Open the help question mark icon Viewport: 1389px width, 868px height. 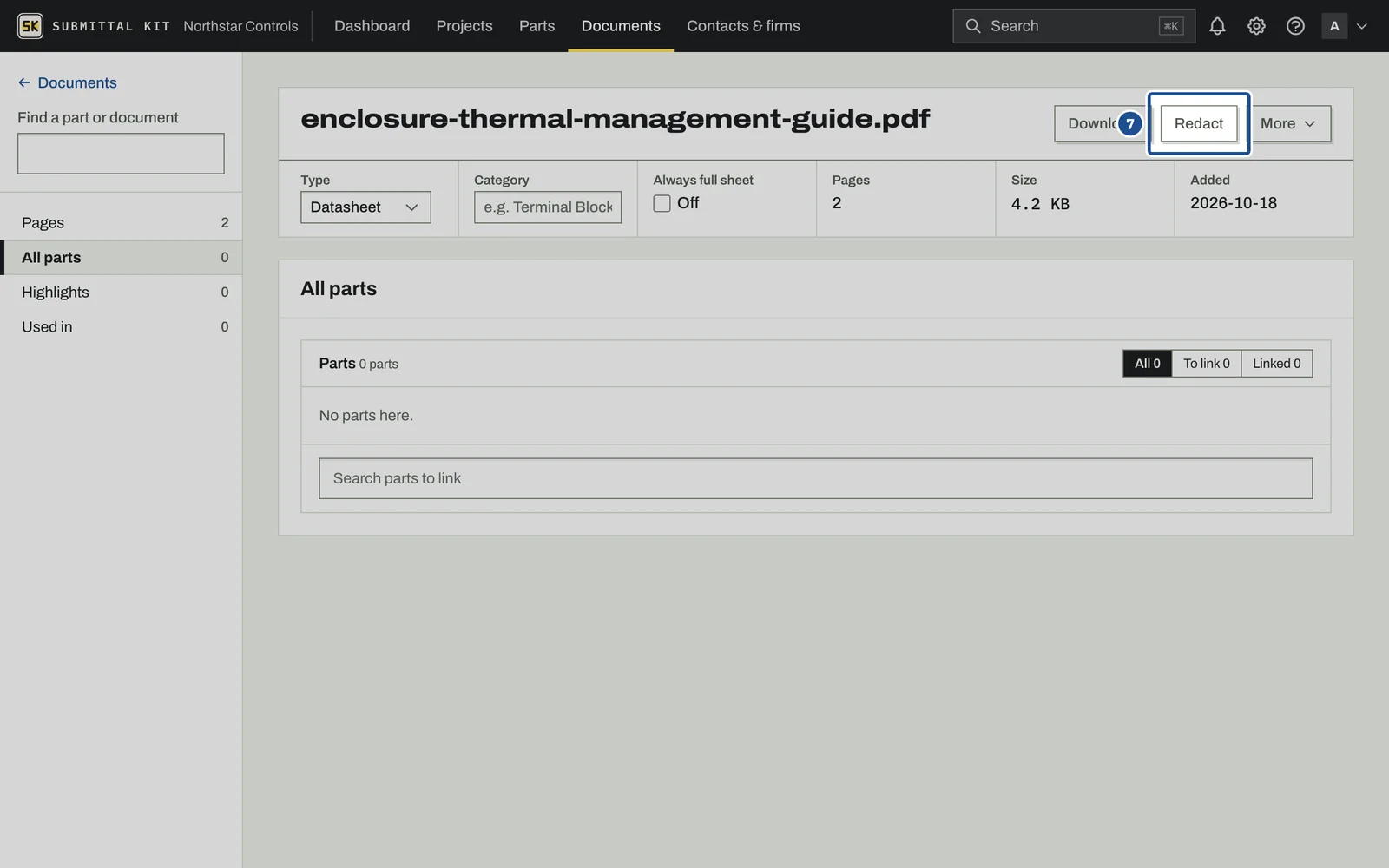[1295, 26]
